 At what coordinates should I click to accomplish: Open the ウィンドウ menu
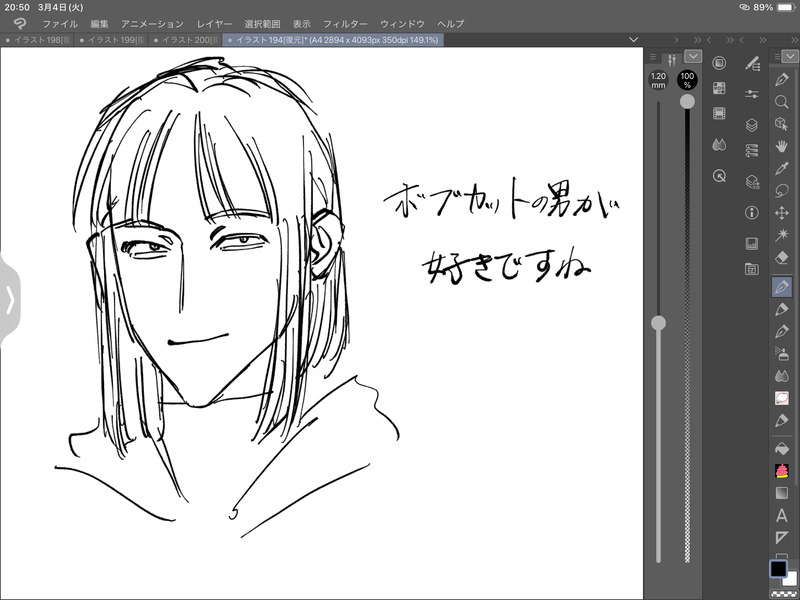point(402,24)
